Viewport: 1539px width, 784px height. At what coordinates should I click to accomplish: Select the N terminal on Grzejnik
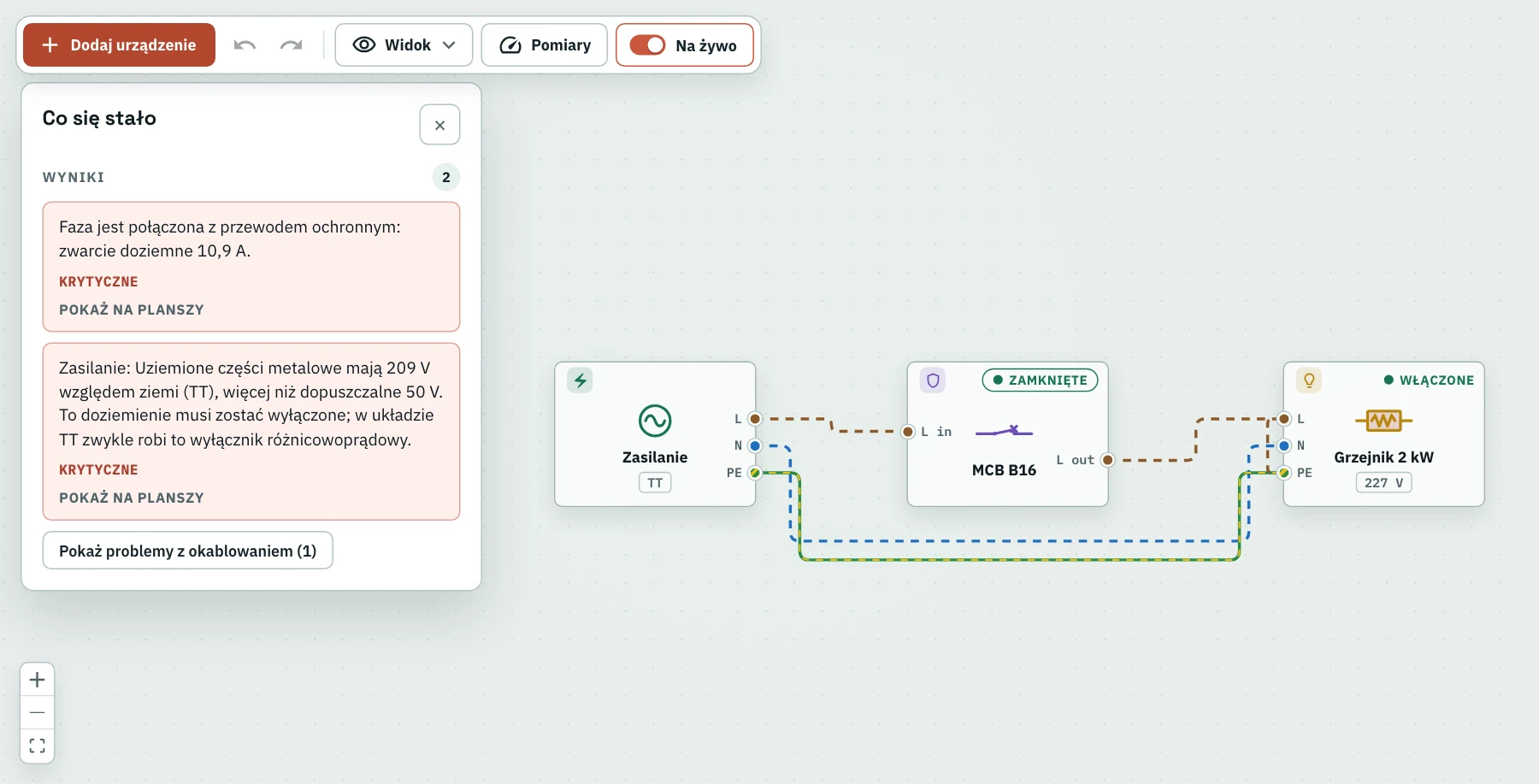tap(1284, 445)
